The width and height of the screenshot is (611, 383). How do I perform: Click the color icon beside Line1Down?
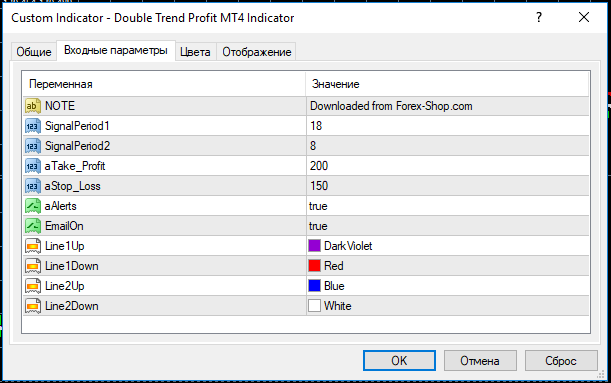[x=33, y=266]
